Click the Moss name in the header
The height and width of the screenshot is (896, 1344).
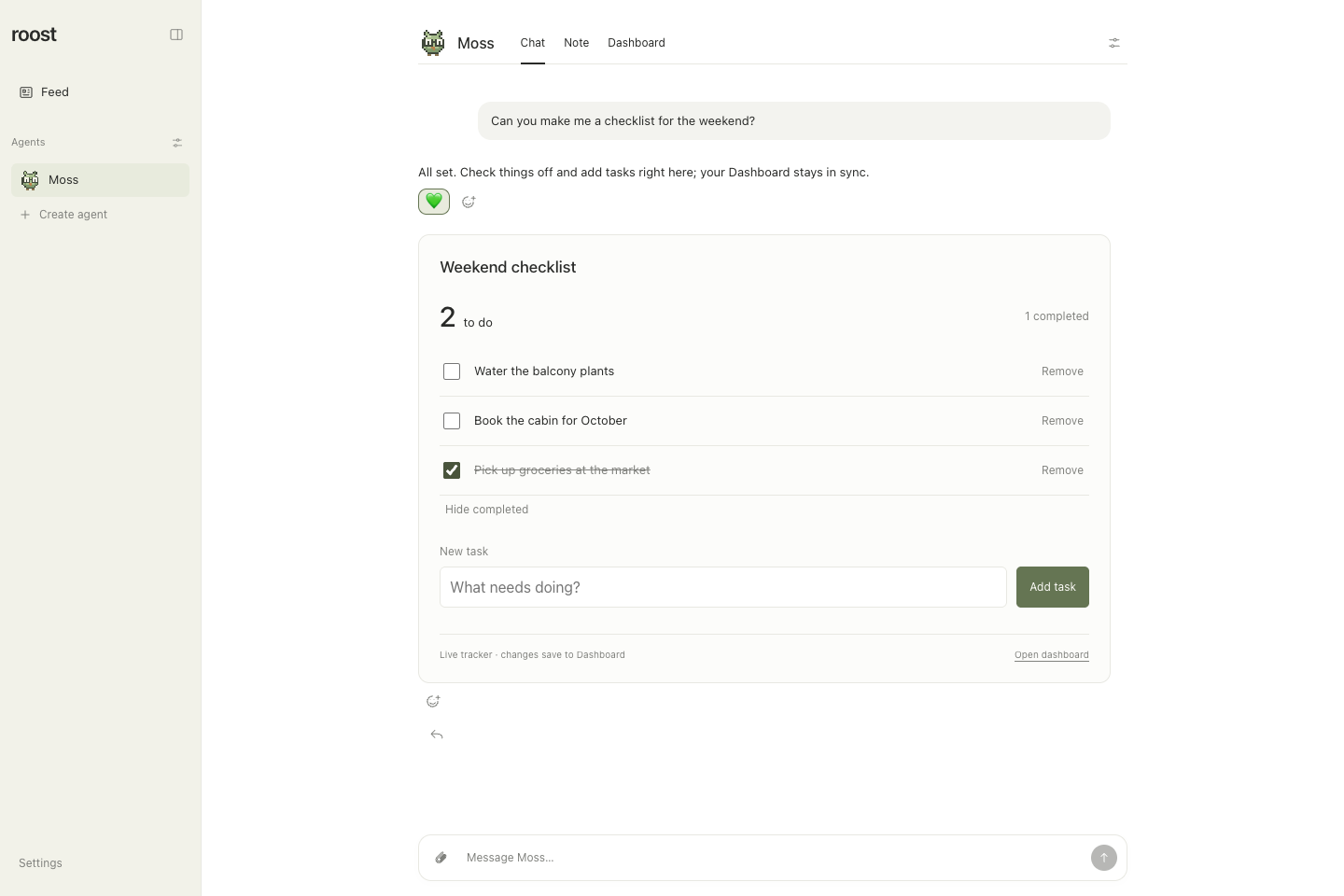(476, 43)
